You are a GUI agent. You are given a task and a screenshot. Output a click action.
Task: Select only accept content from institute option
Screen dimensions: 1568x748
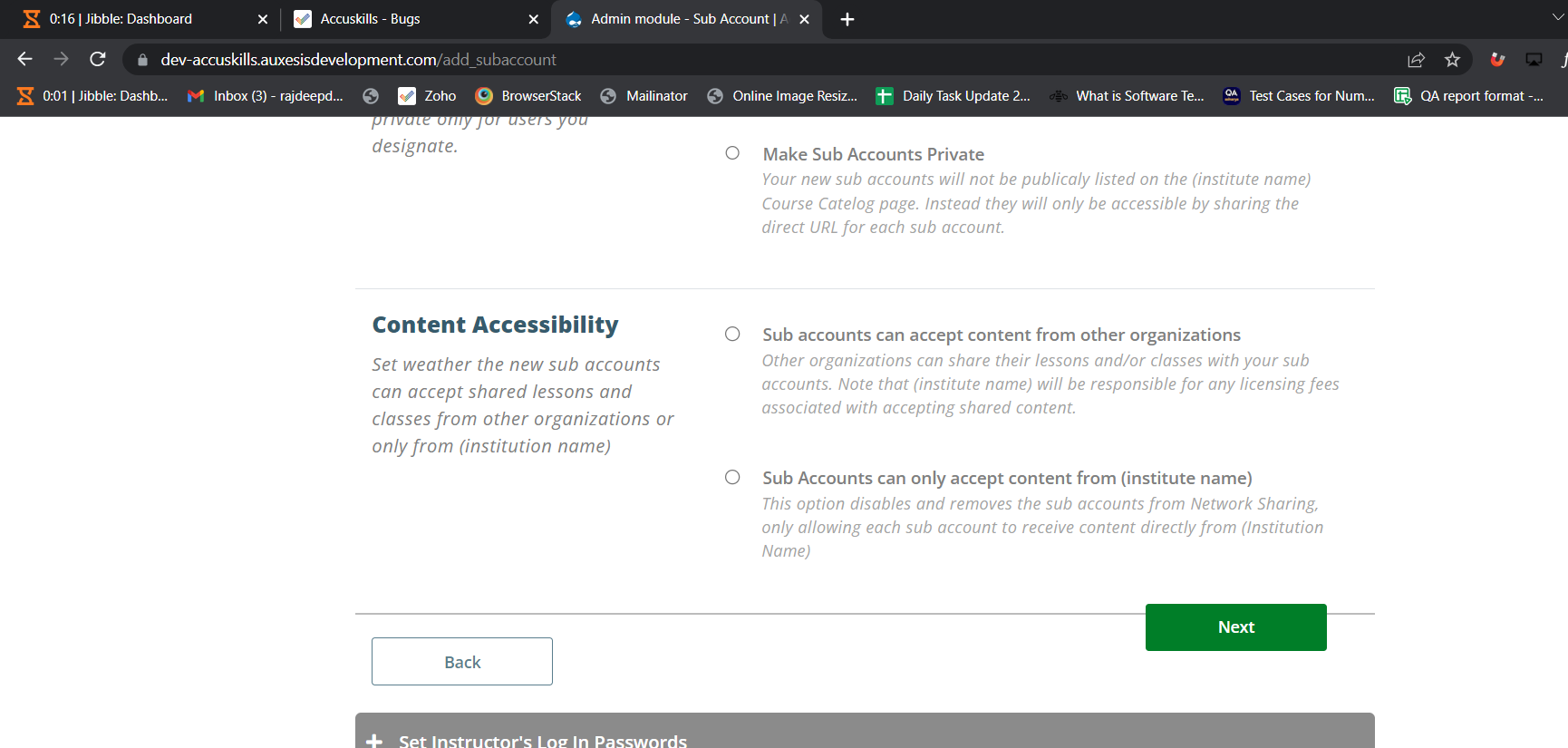pyautogui.click(x=732, y=477)
